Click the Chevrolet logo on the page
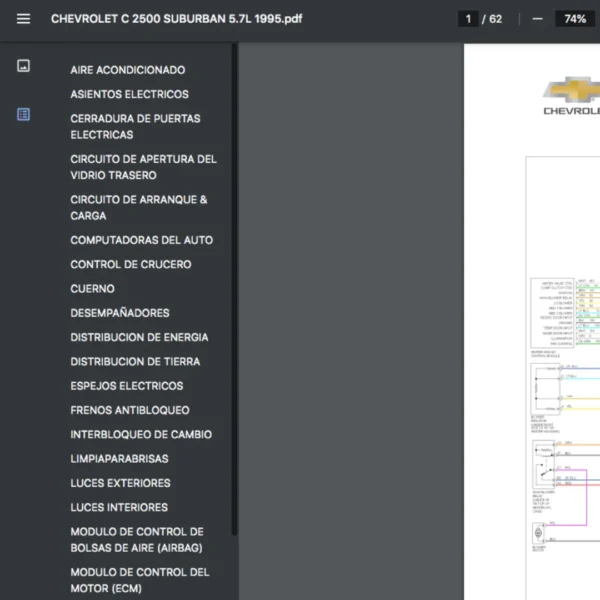This screenshot has width=600, height=600. click(572, 97)
